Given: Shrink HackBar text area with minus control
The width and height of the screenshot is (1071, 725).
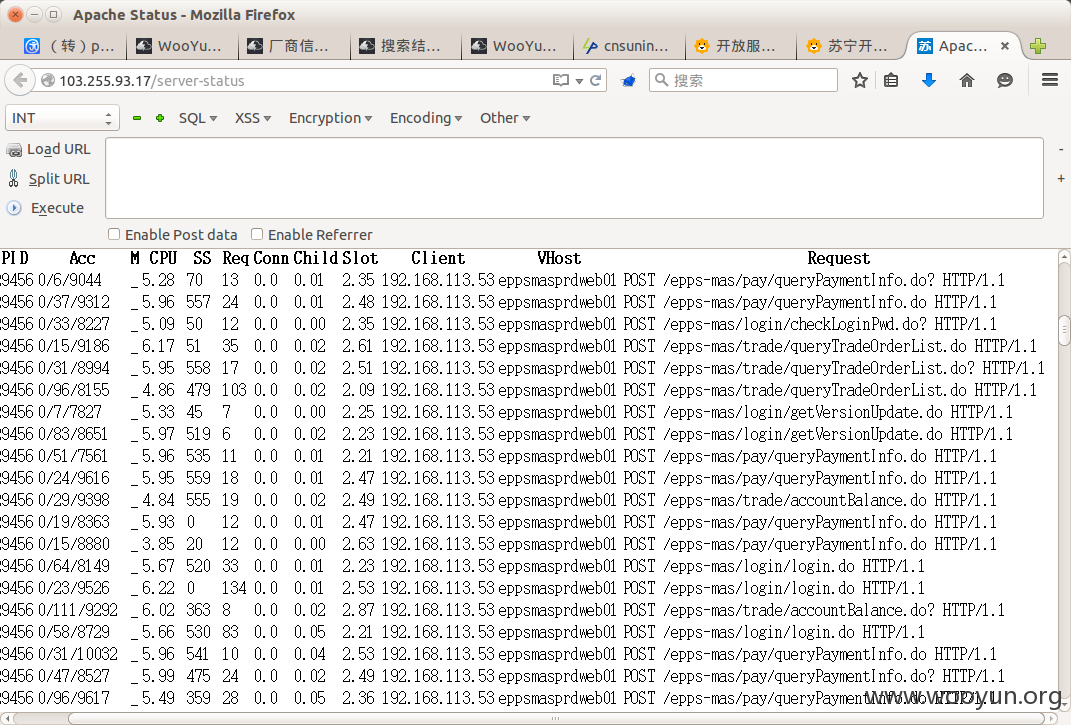Looking at the screenshot, I should 1061,149.
